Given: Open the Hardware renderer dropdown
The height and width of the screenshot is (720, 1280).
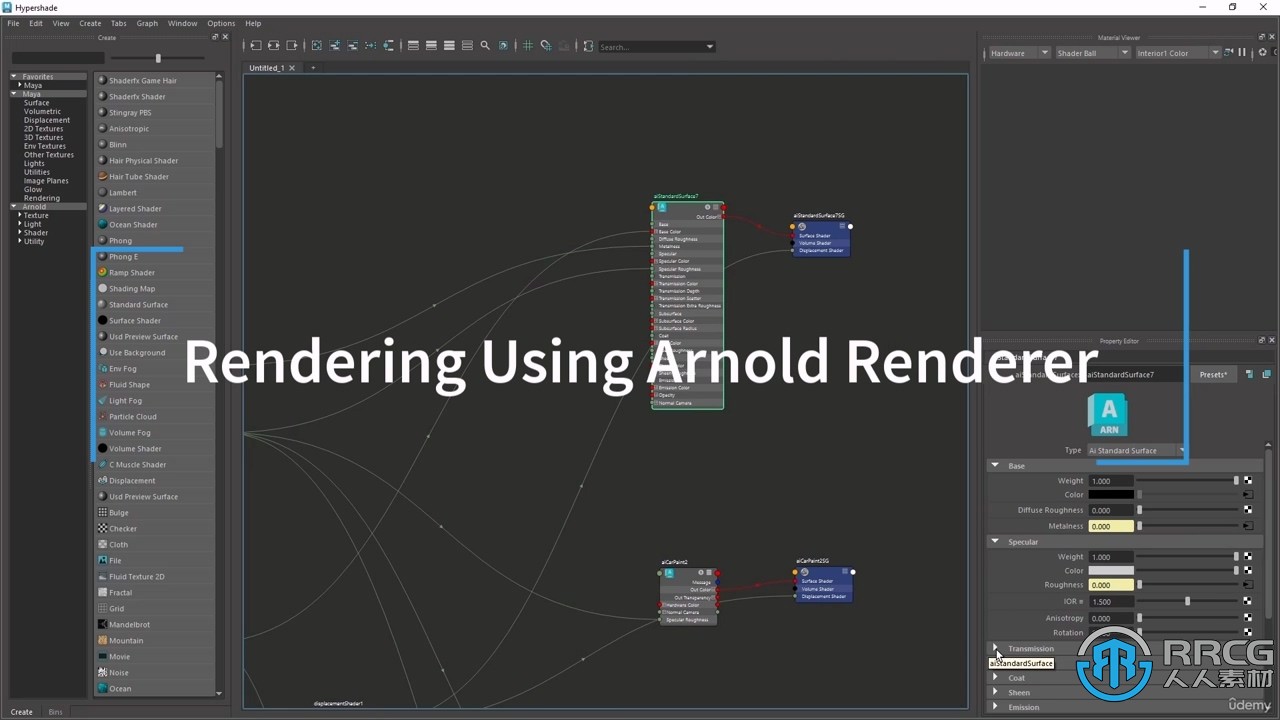Looking at the screenshot, I should coord(1018,53).
